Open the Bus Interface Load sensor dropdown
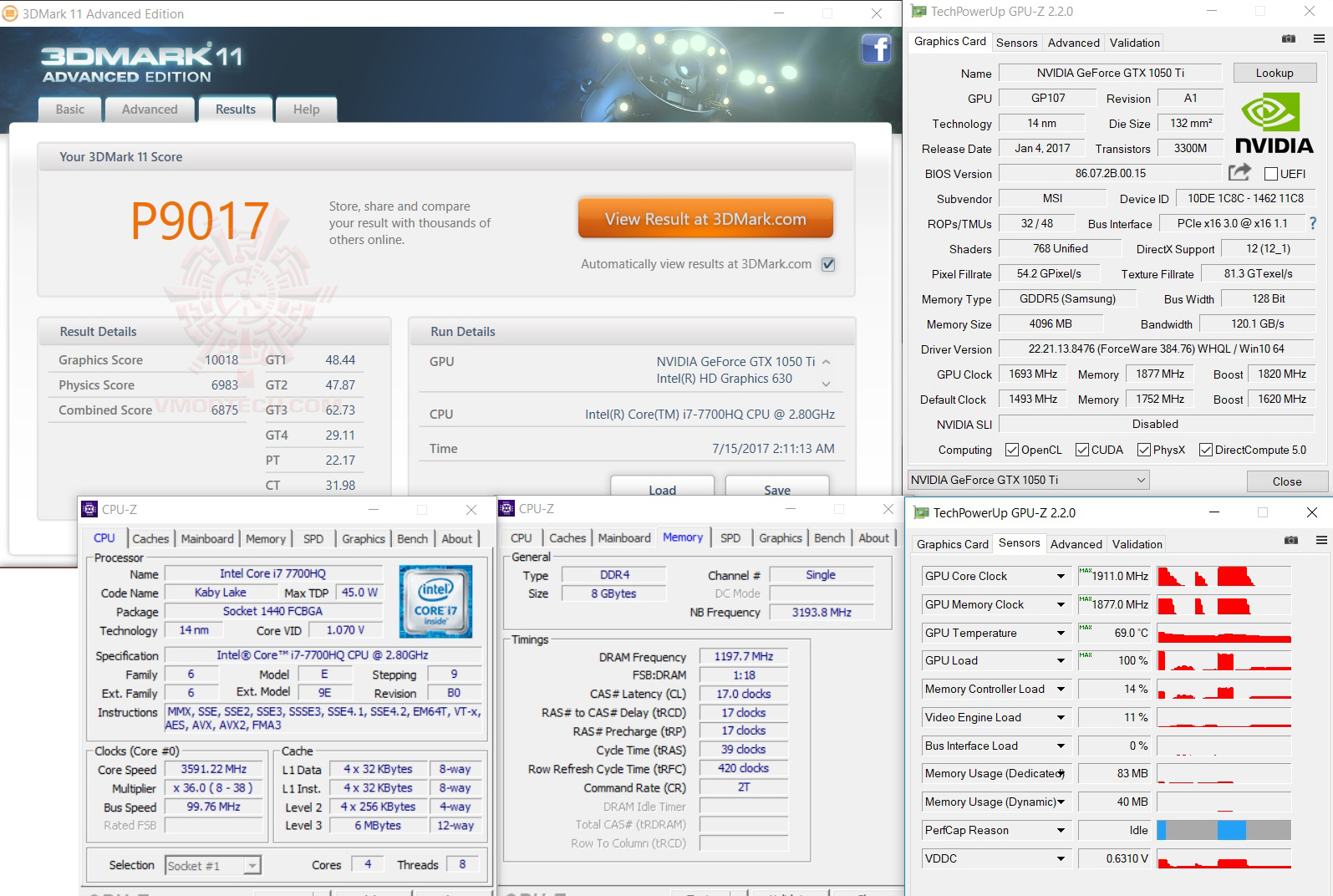1333x896 pixels. 1061,746
